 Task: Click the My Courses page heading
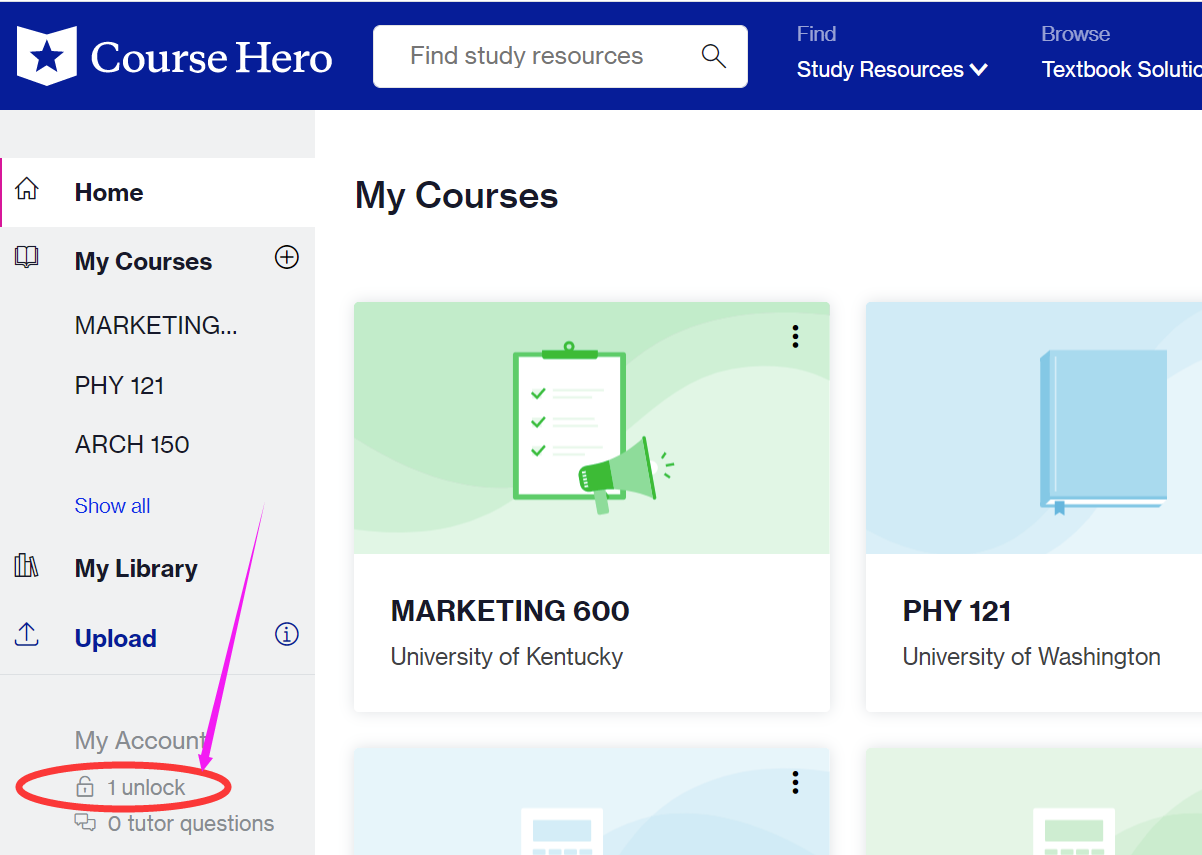[x=457, y=195]
